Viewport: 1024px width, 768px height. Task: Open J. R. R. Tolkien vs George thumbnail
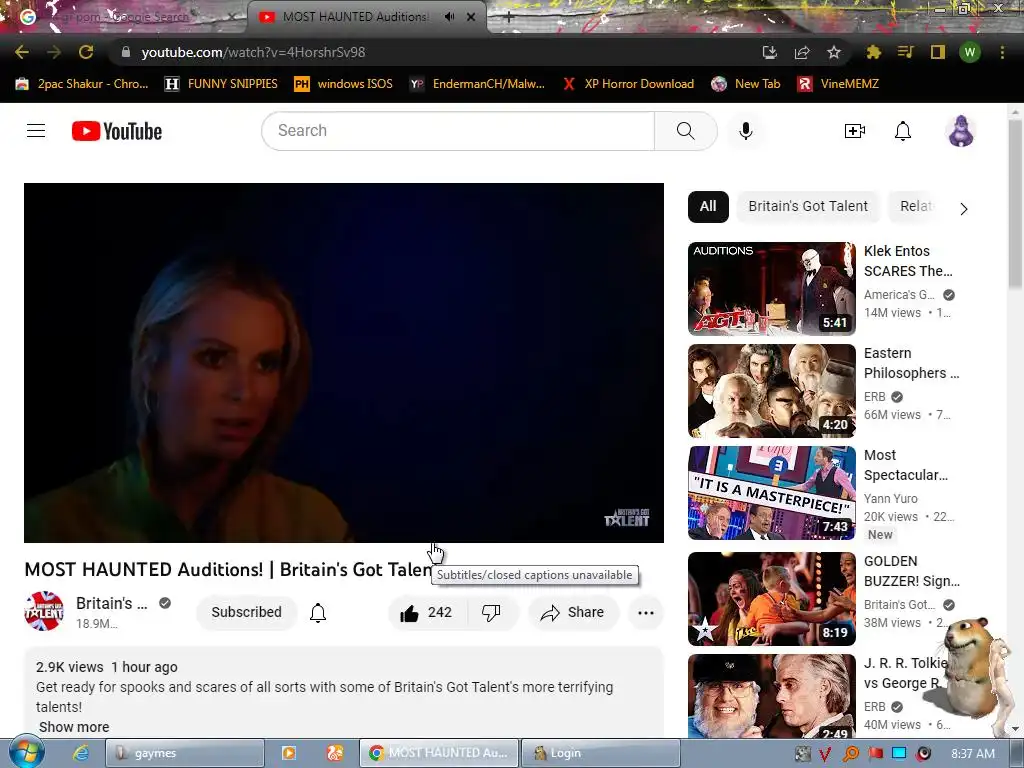(x=771, y=696)
